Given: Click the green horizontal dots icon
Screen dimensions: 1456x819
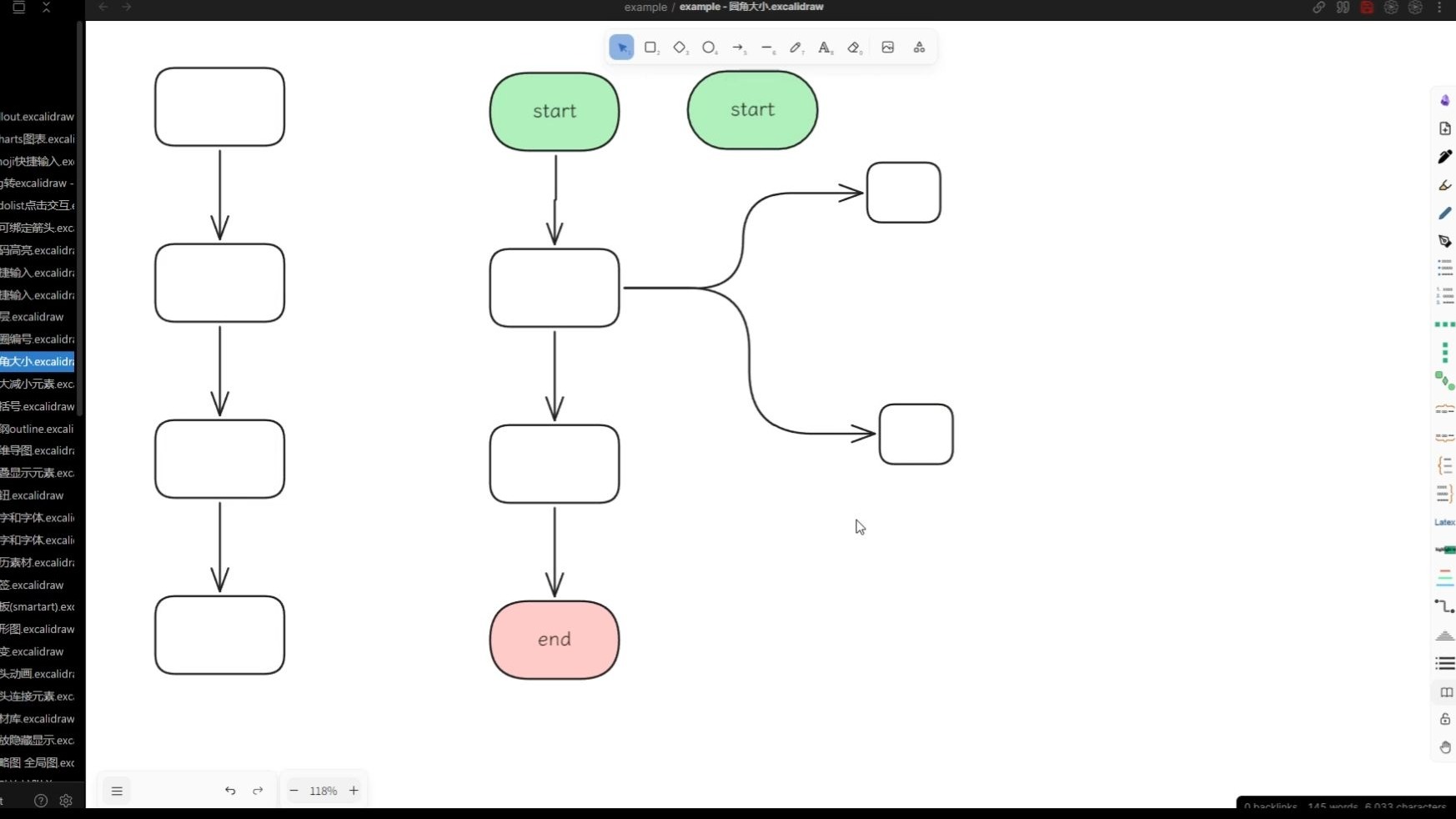Looking at the screenshot, I should pos(1445,324).
